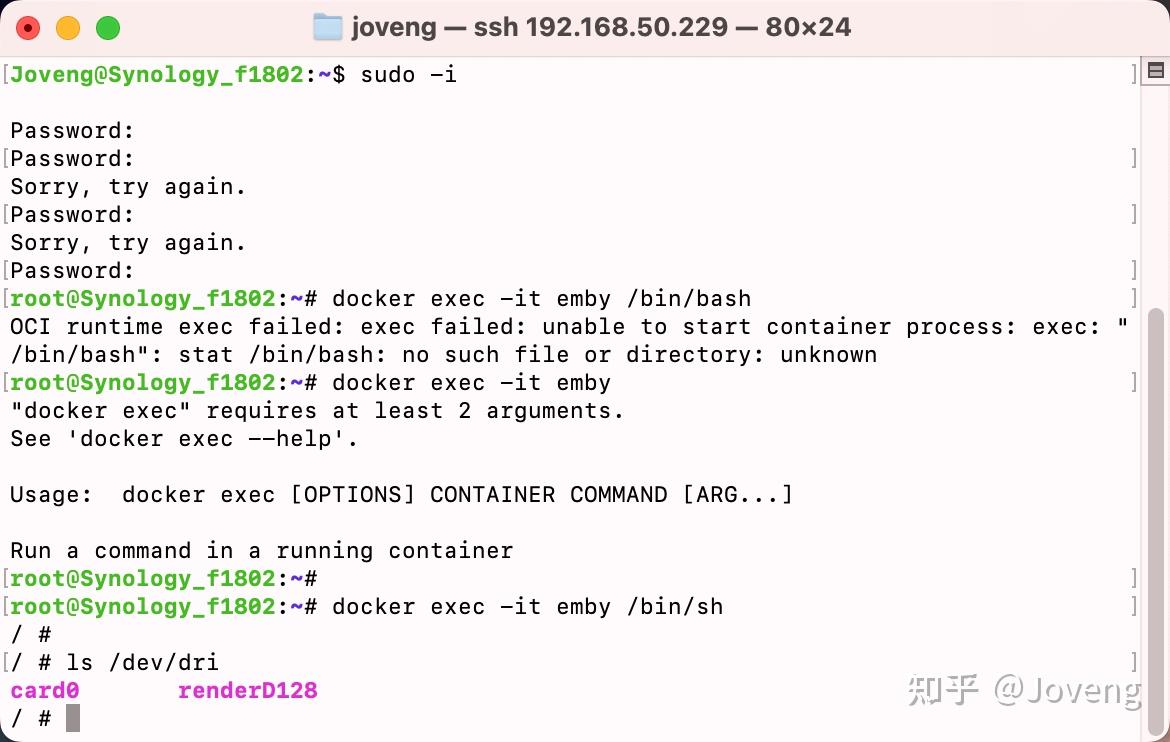Viewport: 1170px width, 742px height.
Task: Click the card0 device entry
Action: (x=45, y=690)
